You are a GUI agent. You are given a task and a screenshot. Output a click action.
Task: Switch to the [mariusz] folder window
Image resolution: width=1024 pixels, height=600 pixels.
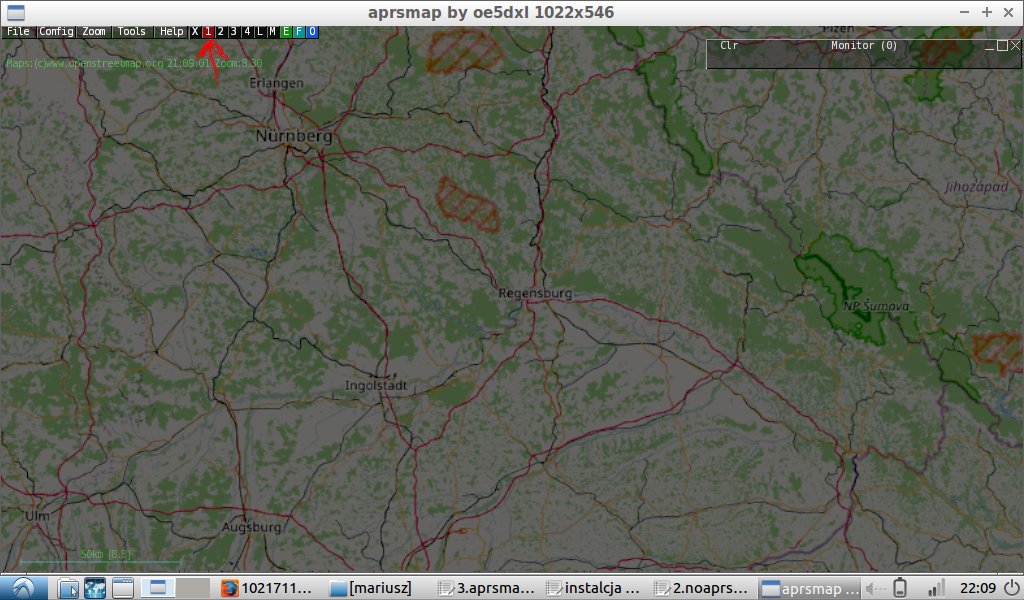pyautogui.click(x=370, y=588)
